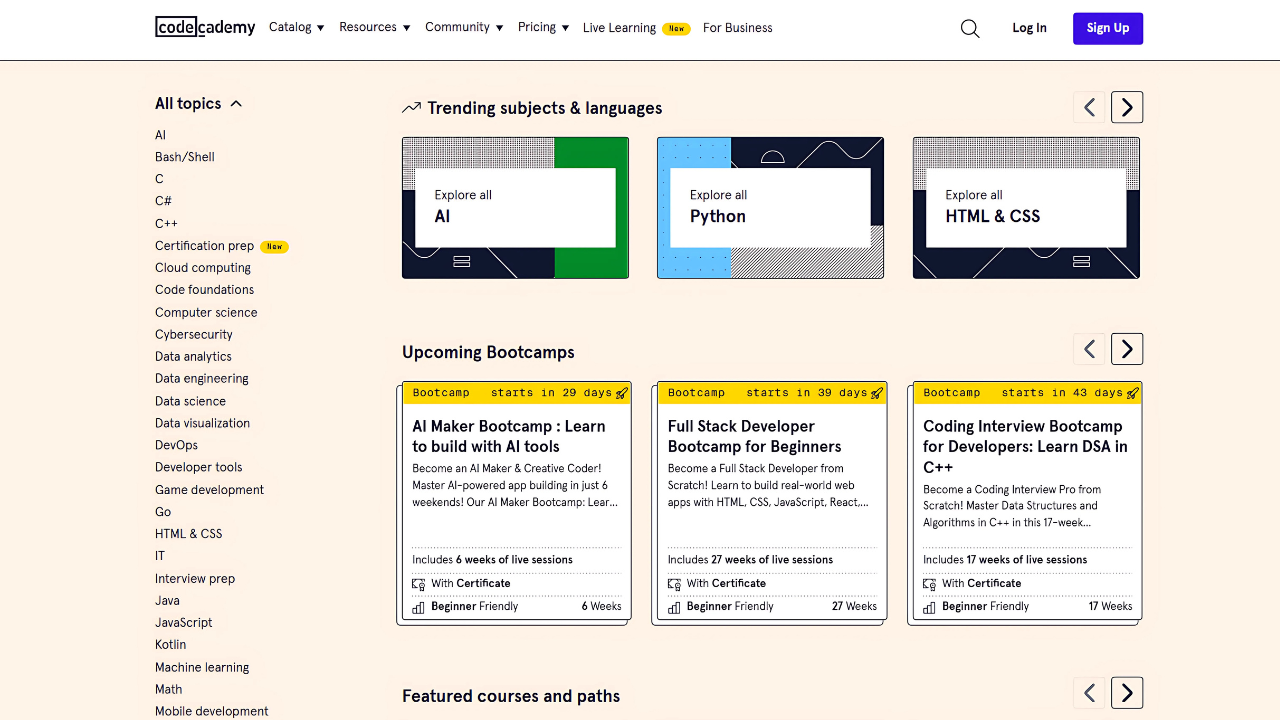The height and width of the screenshot is (720, 1280).
Task: Open the Pricing dropdown
Action: 543,27
